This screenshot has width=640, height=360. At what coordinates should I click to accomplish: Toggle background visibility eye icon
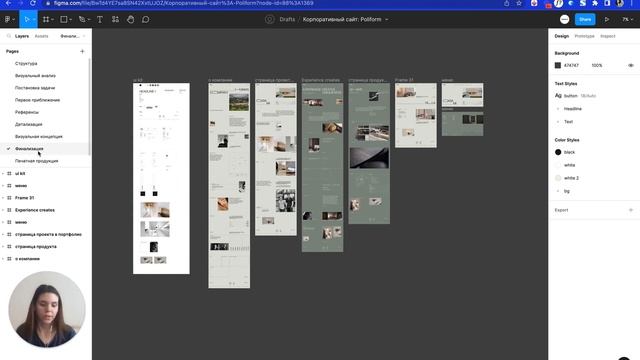[x=631, y=65]
